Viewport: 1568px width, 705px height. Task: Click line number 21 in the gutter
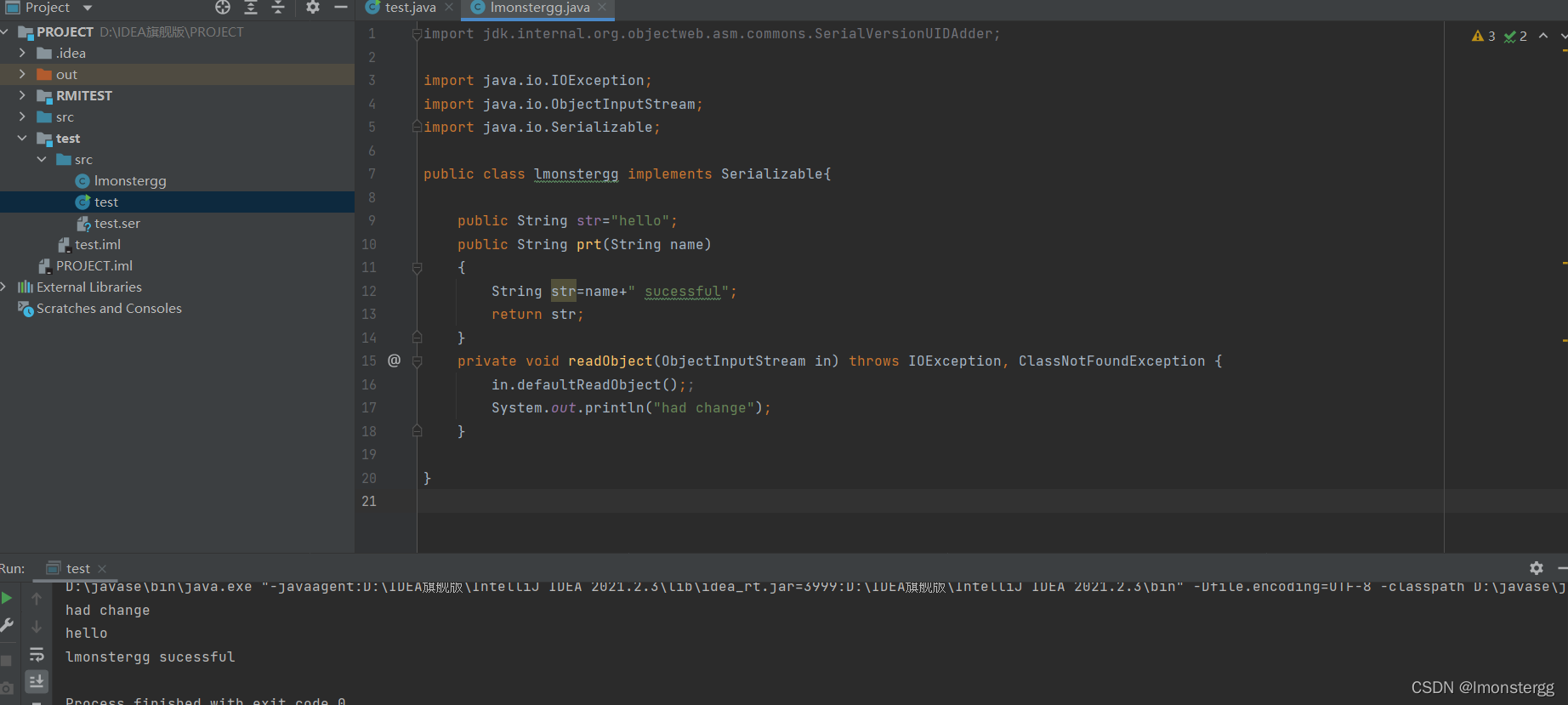(369, 501)
